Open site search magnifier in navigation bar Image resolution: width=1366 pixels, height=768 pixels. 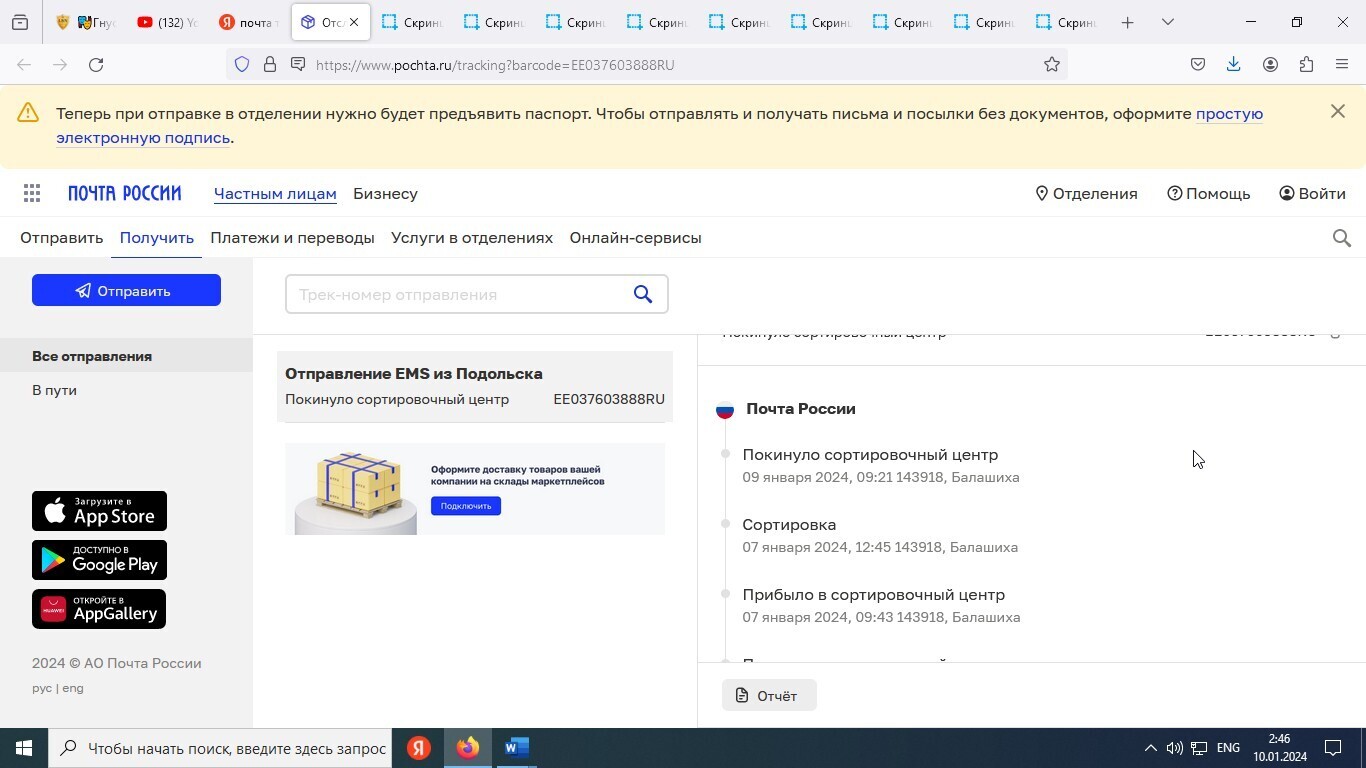coord(1342,238)
